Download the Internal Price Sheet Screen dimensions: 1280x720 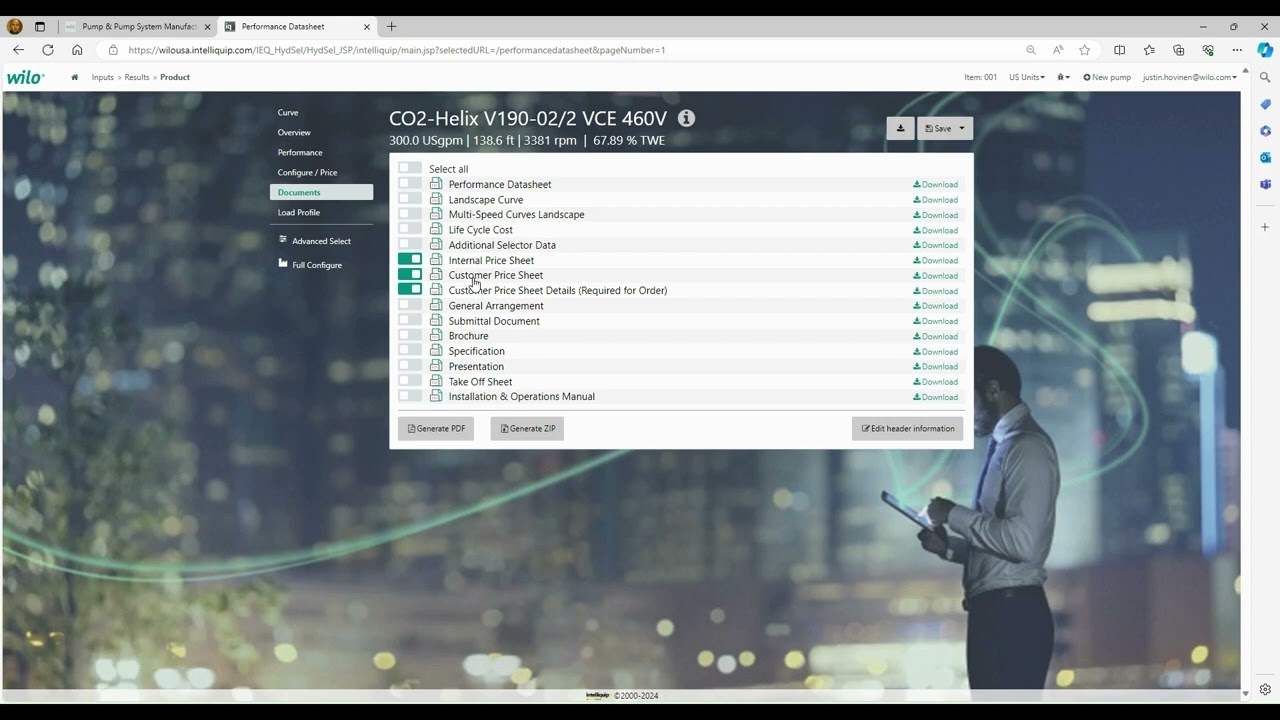[935, 260]
